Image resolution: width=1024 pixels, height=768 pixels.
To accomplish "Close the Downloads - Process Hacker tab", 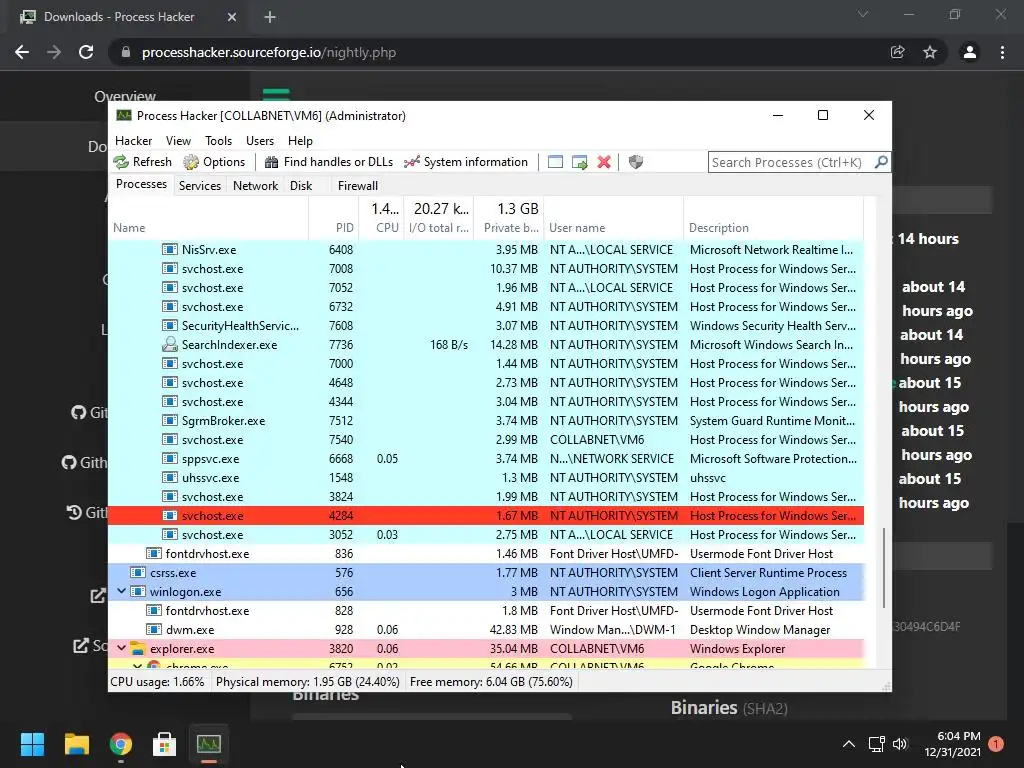I will click(231, 17).
